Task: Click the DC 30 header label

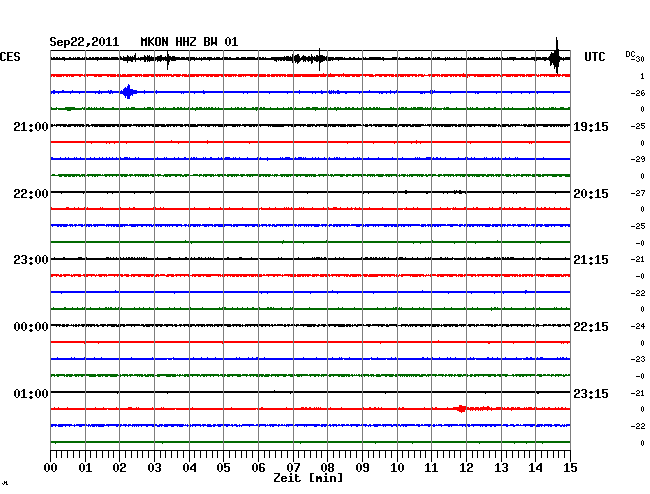Action: click(635, 56)
